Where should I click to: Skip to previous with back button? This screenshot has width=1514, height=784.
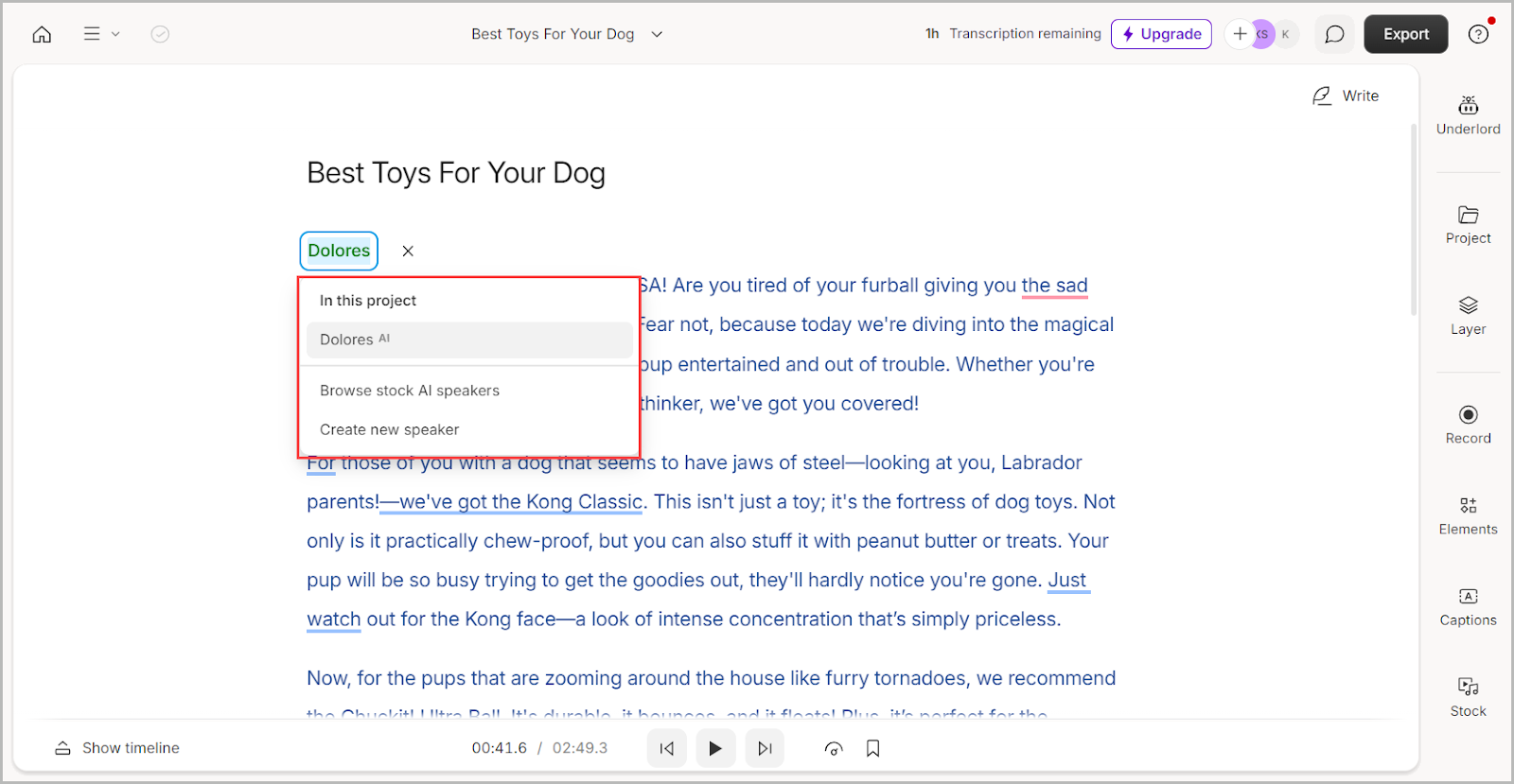coord(667,748)
